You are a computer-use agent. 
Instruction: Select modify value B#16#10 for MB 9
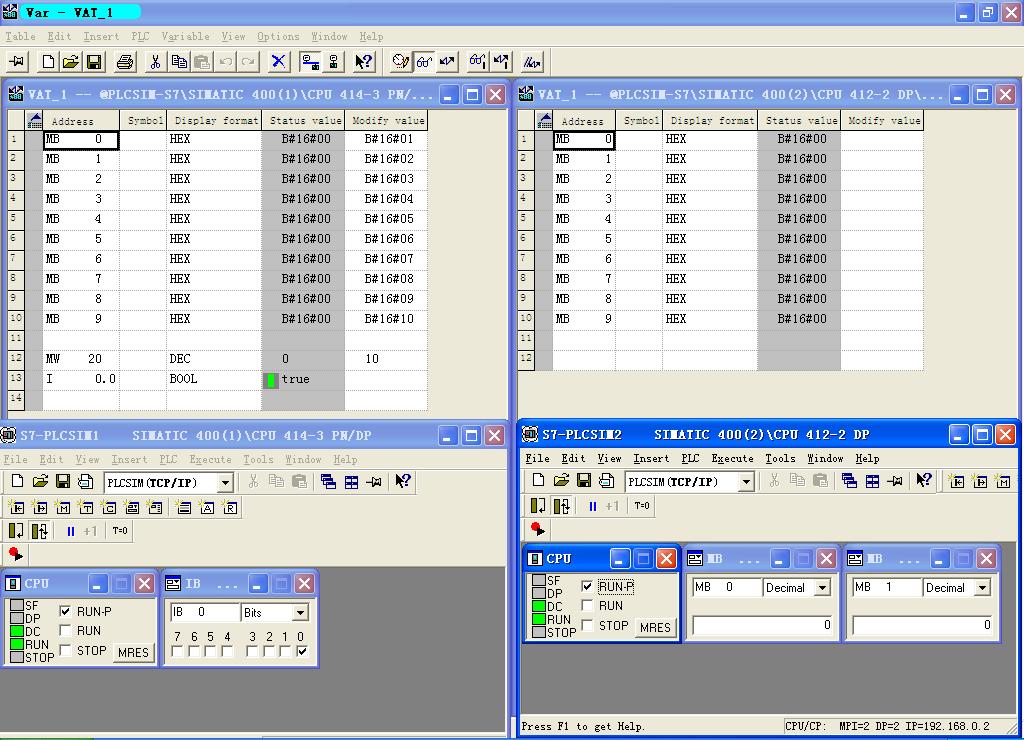point(387,319)
